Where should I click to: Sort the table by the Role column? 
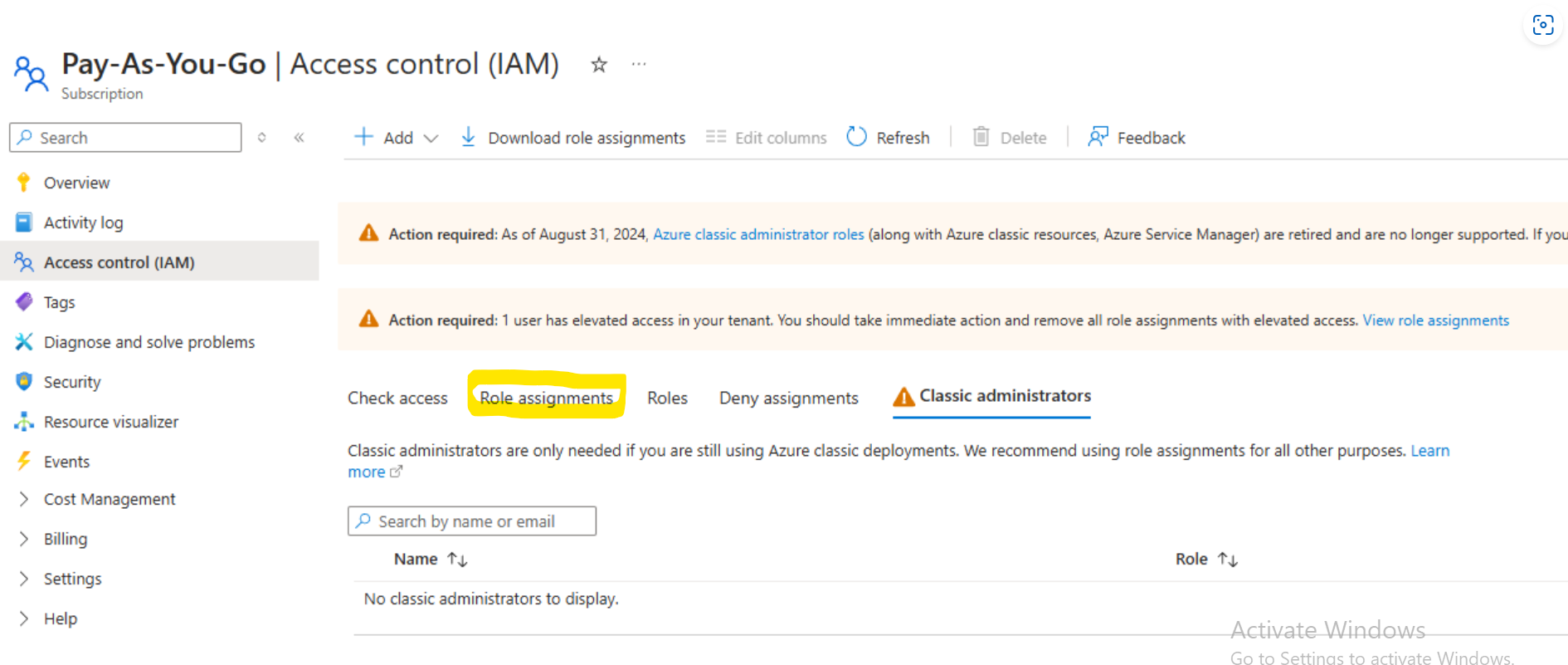(x=1206, y=559)
